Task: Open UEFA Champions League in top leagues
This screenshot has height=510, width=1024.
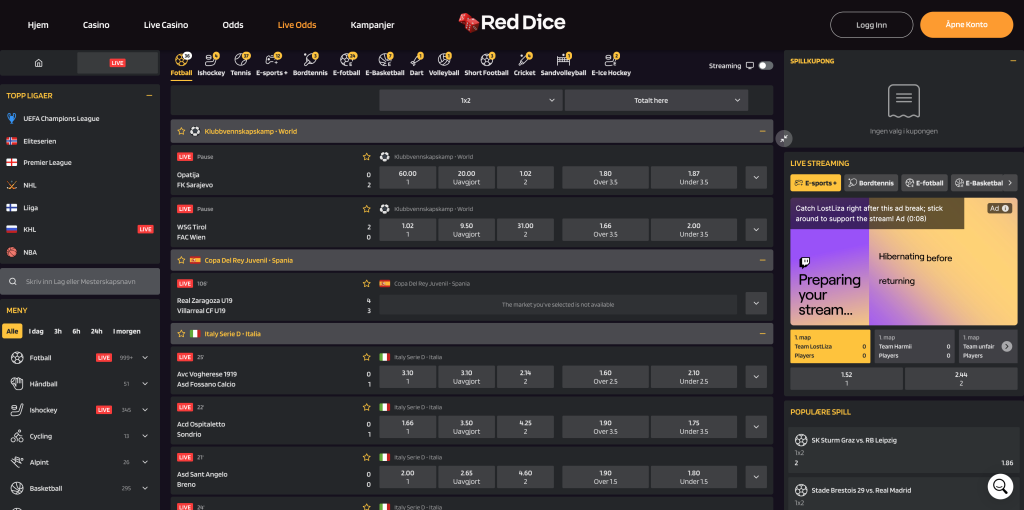Action: 61,118
